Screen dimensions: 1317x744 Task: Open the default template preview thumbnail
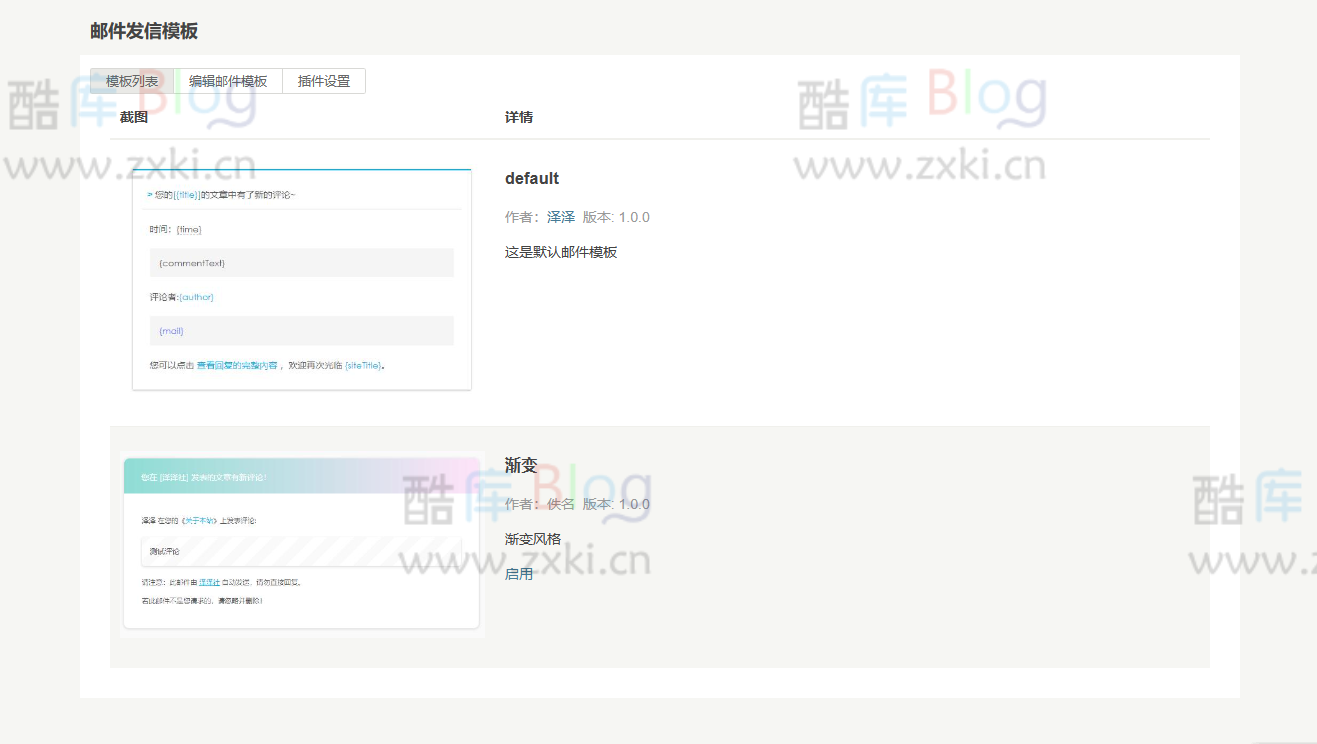(301, 278)
